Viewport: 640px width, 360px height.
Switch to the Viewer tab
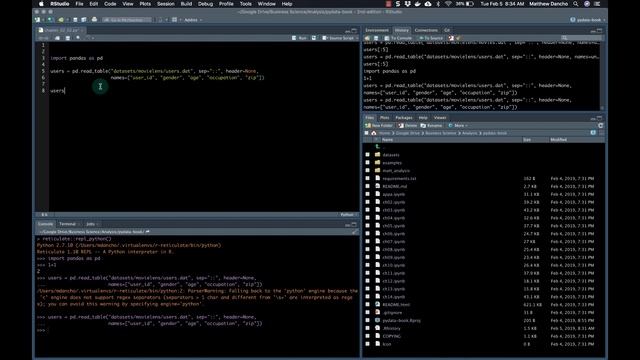[x=440, y=118]
